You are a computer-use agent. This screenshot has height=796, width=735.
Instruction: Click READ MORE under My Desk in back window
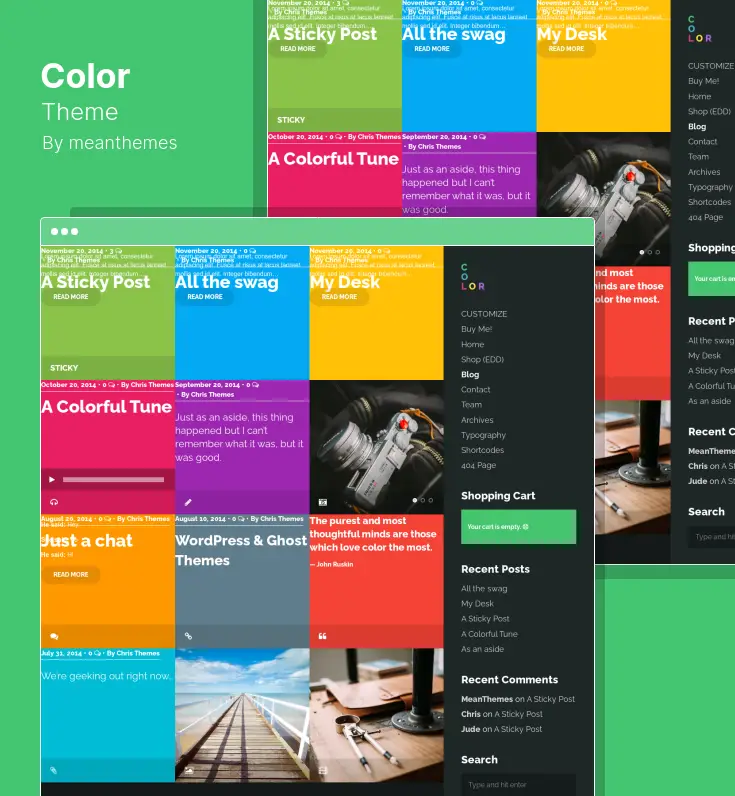566,49
